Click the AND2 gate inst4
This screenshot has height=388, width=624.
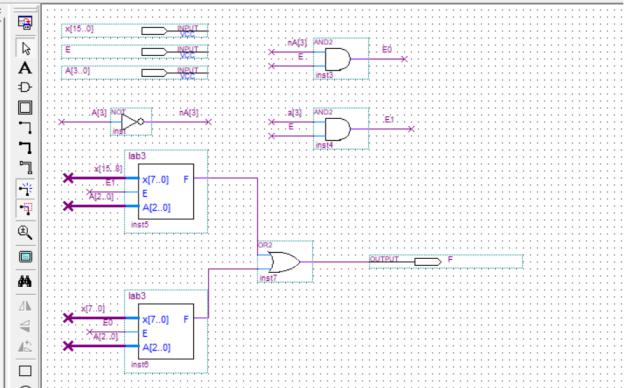pos(341,129)
